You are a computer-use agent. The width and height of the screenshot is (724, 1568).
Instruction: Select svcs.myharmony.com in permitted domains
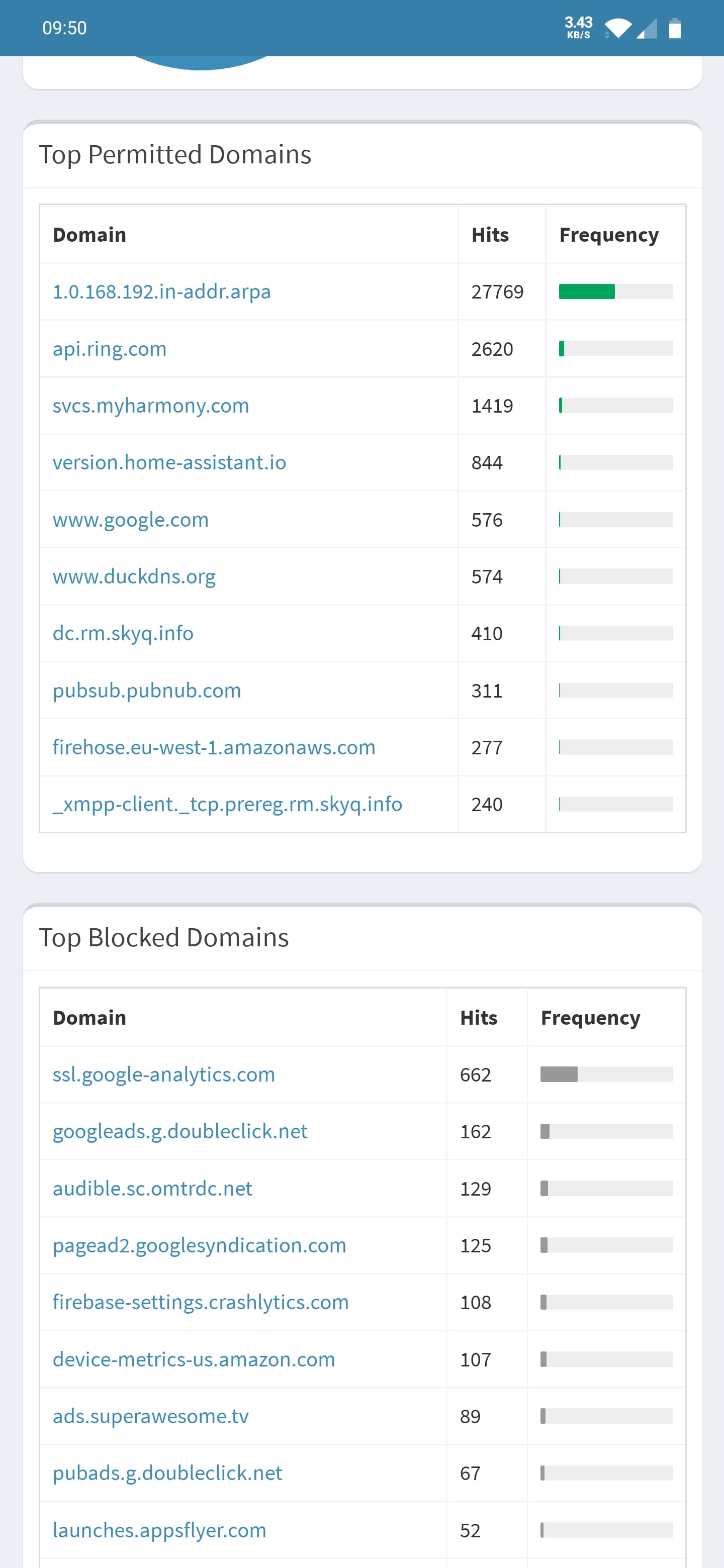click(151, 406)
